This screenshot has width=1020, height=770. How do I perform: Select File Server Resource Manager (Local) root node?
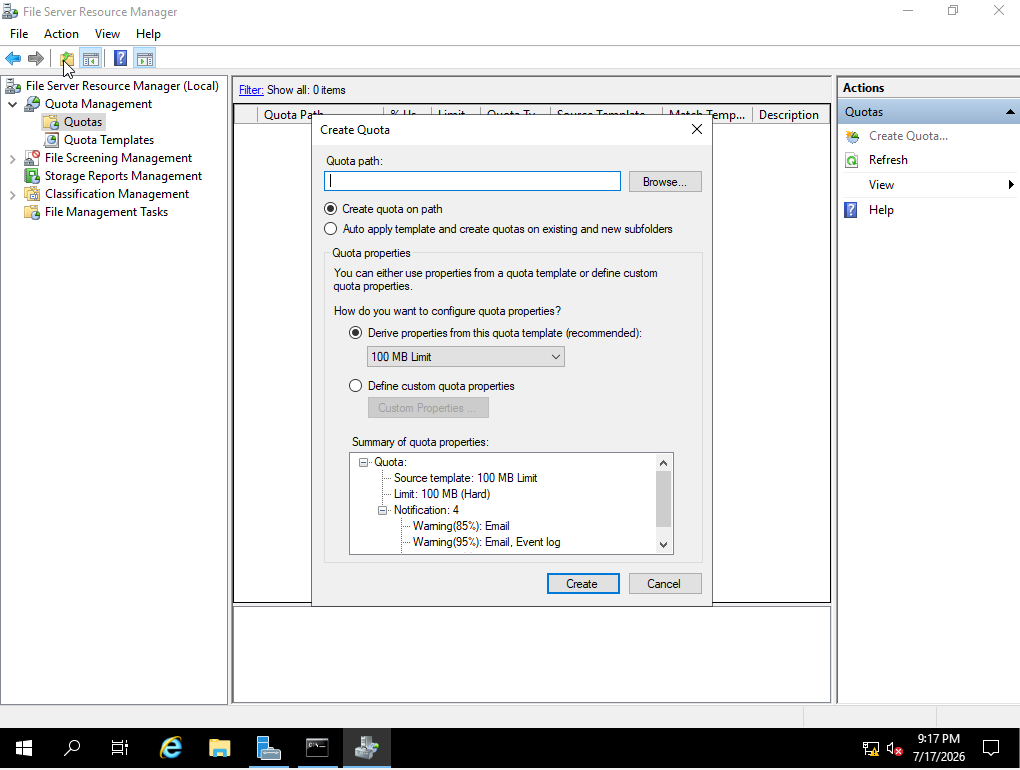pyautogui.click(x=122, y=86)
